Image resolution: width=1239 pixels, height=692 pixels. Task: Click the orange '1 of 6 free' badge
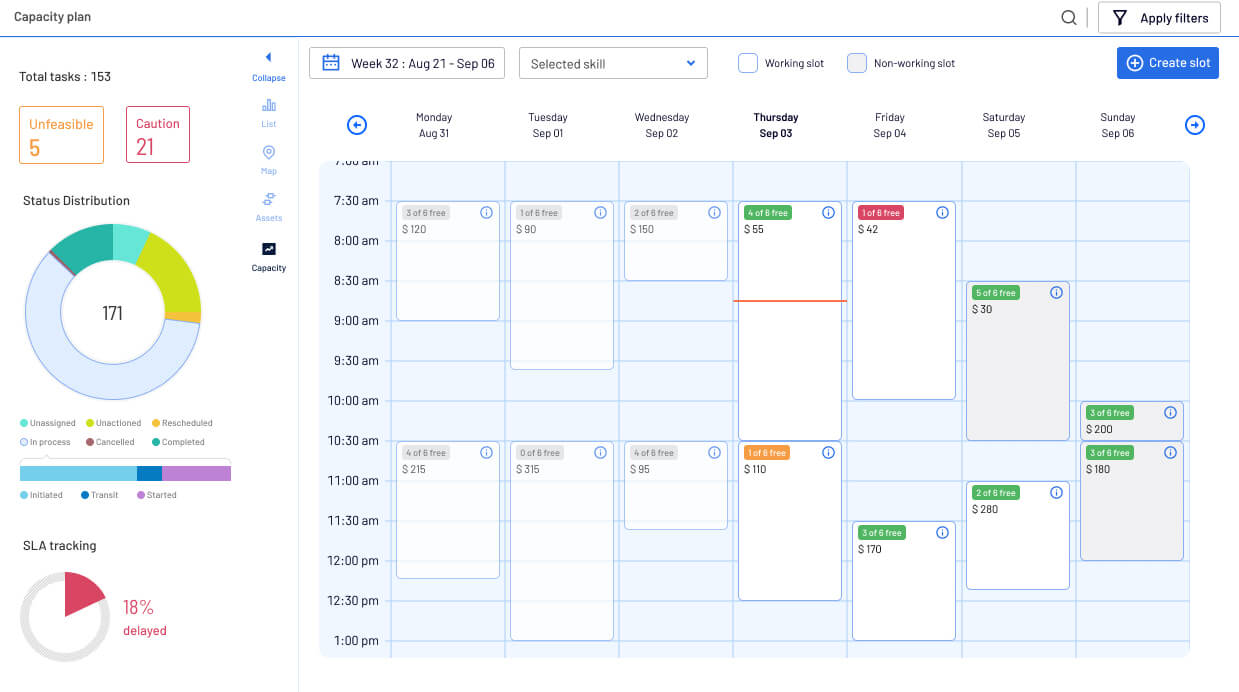tap(766, 453)
